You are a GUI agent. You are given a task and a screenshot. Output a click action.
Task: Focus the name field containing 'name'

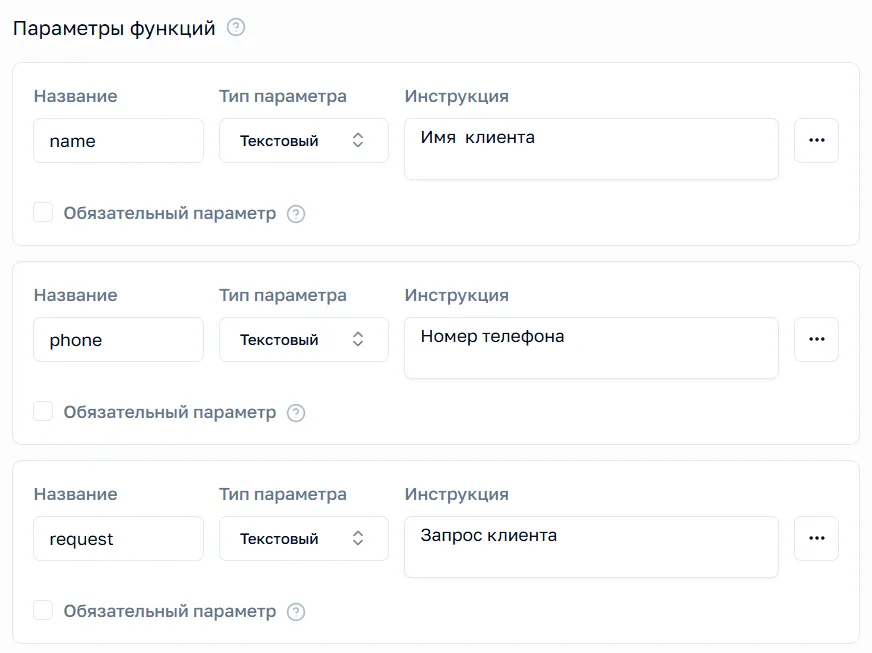click(x=118, y=140)
